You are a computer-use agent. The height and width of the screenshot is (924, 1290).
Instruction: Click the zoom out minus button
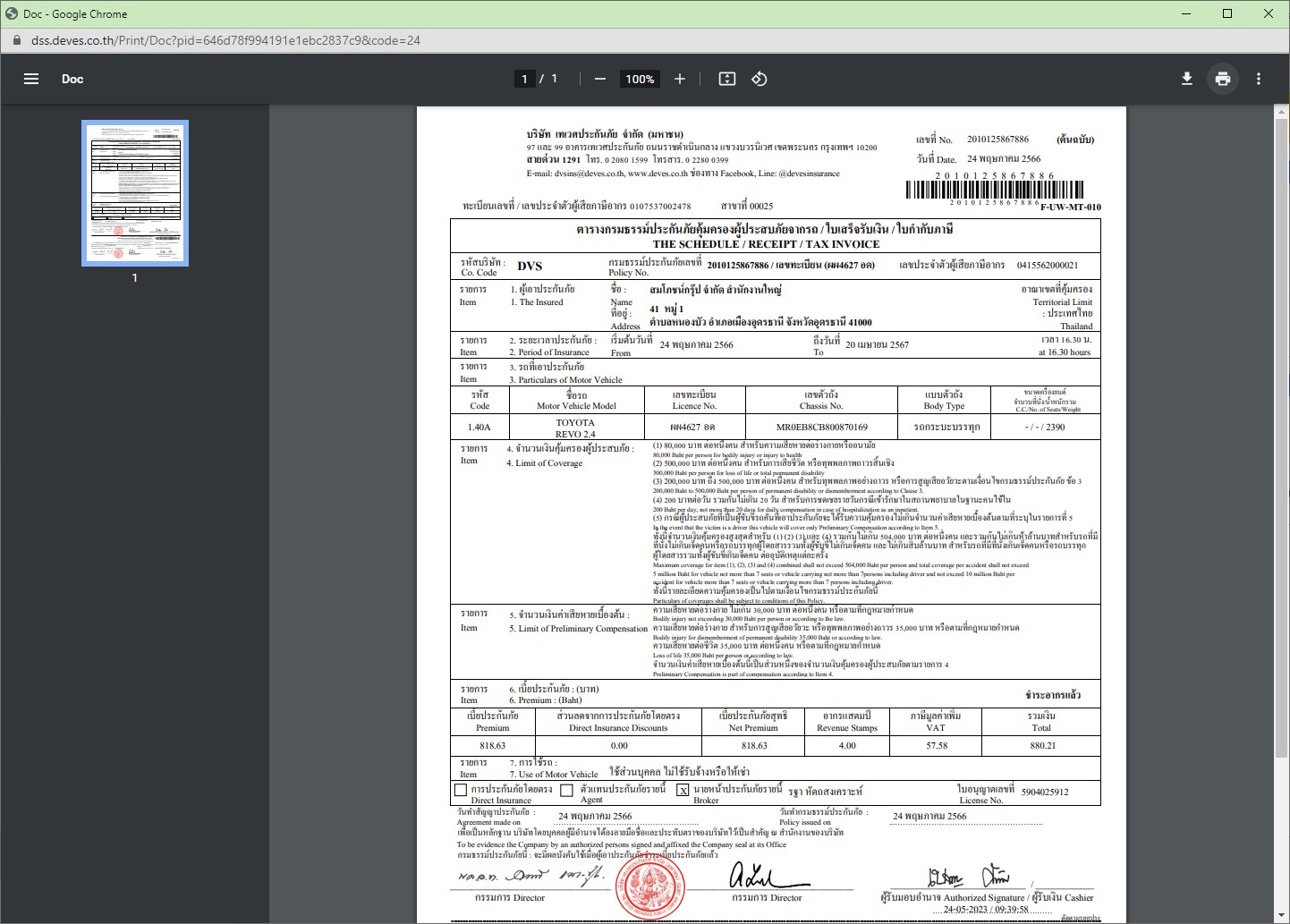pos(600,79)
